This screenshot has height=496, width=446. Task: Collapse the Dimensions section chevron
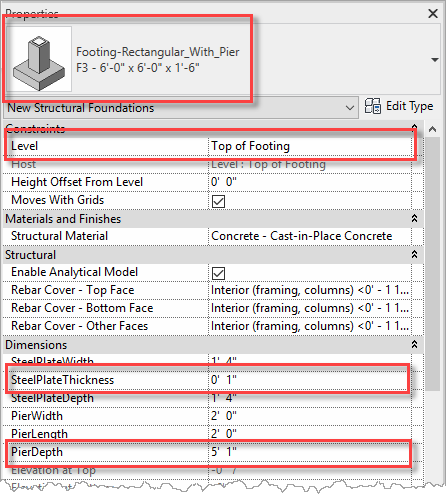[x=414, y=344]
